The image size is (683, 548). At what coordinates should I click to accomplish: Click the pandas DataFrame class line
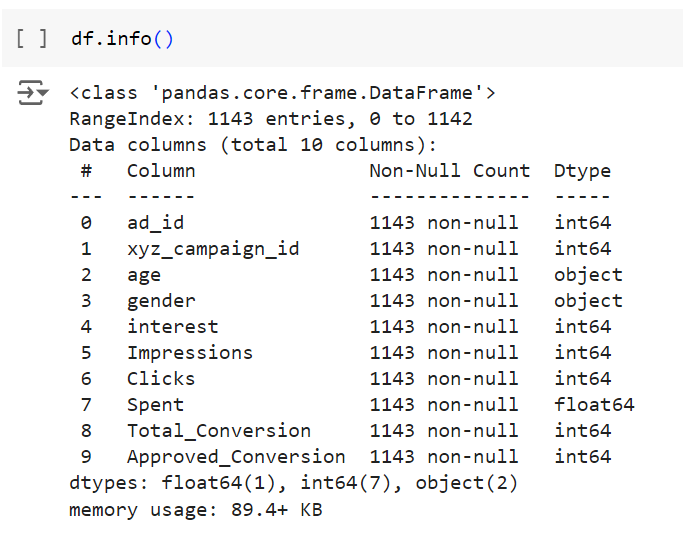(282, 94)
